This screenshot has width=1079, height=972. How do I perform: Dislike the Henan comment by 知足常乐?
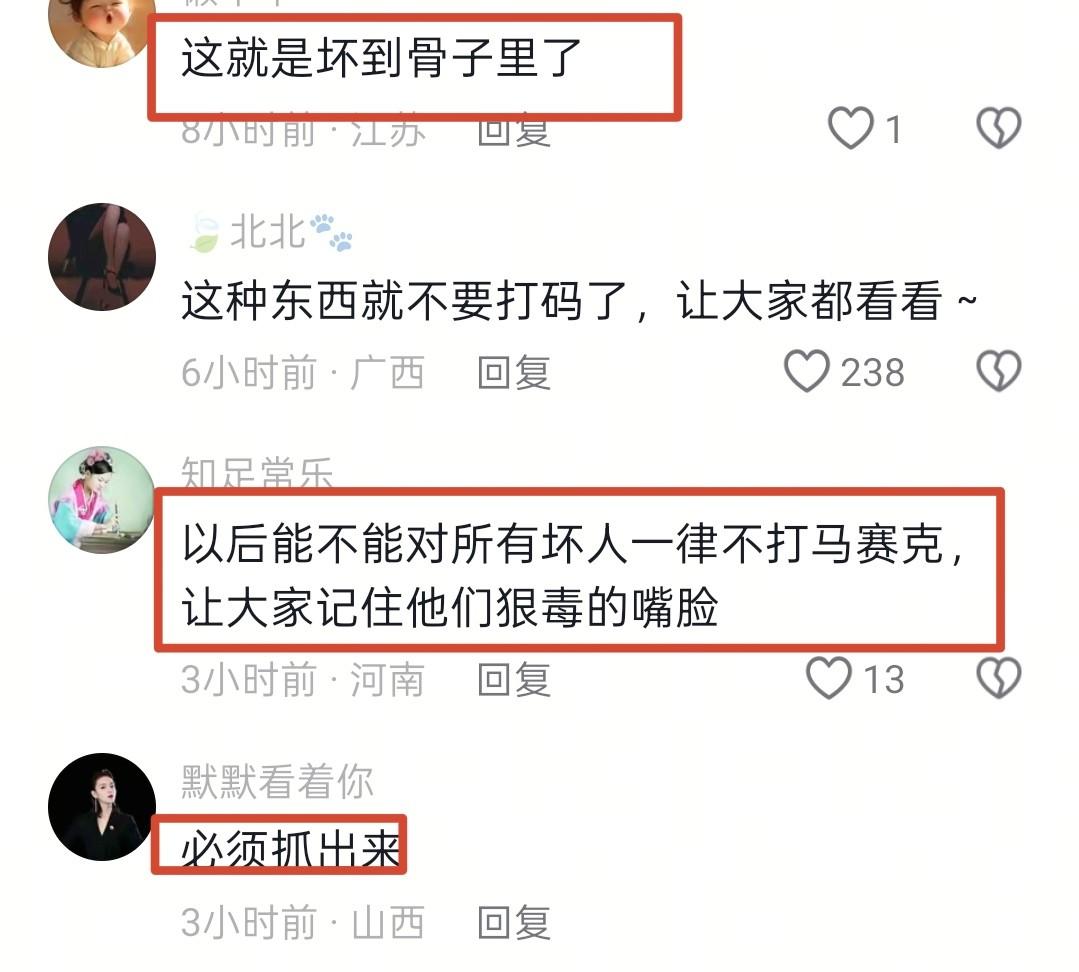[x=998, y=678]
